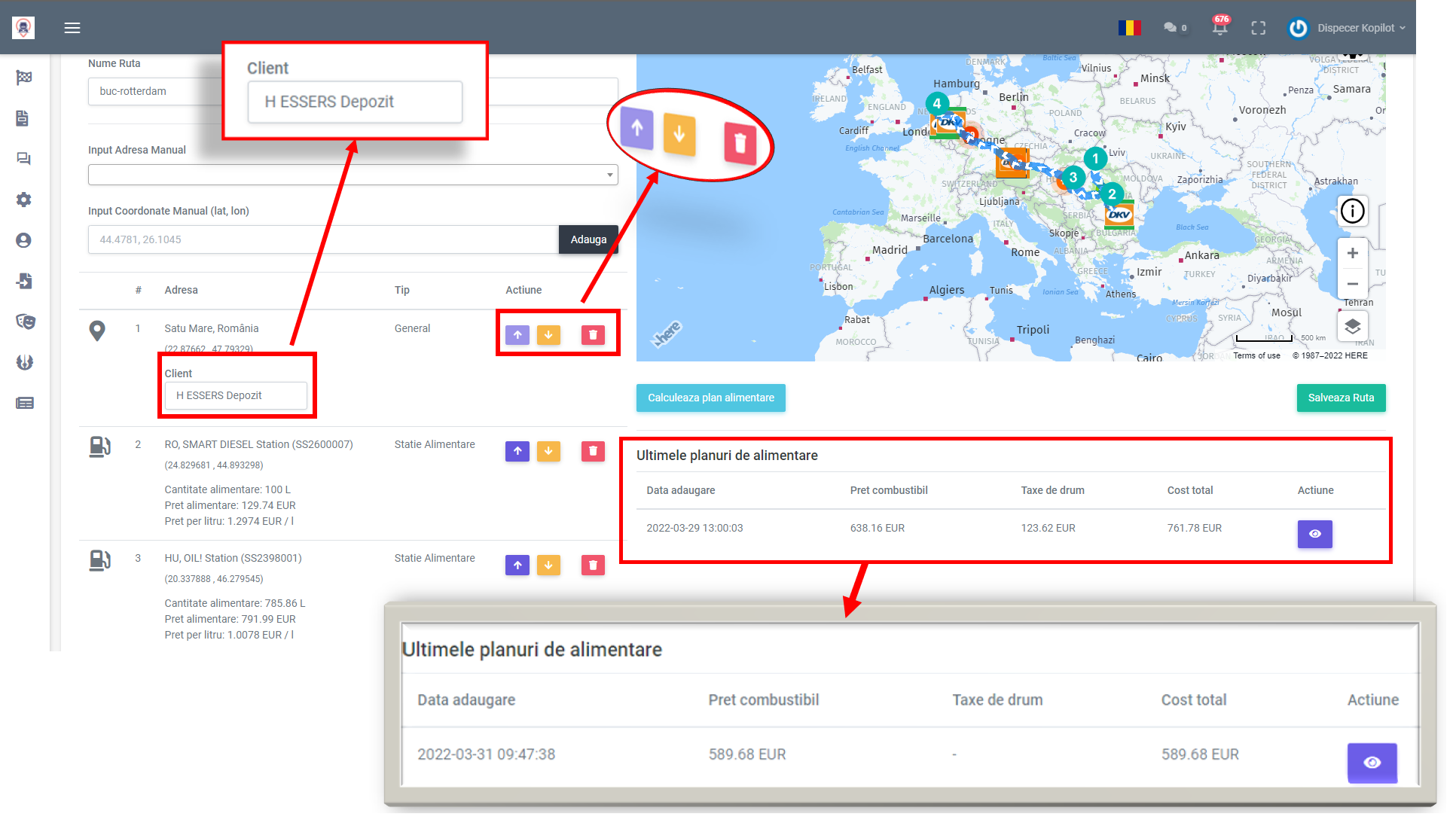1456x820 pixels.
Task: Select the Romanian flag language selector
Action: tap(1129, 28)
